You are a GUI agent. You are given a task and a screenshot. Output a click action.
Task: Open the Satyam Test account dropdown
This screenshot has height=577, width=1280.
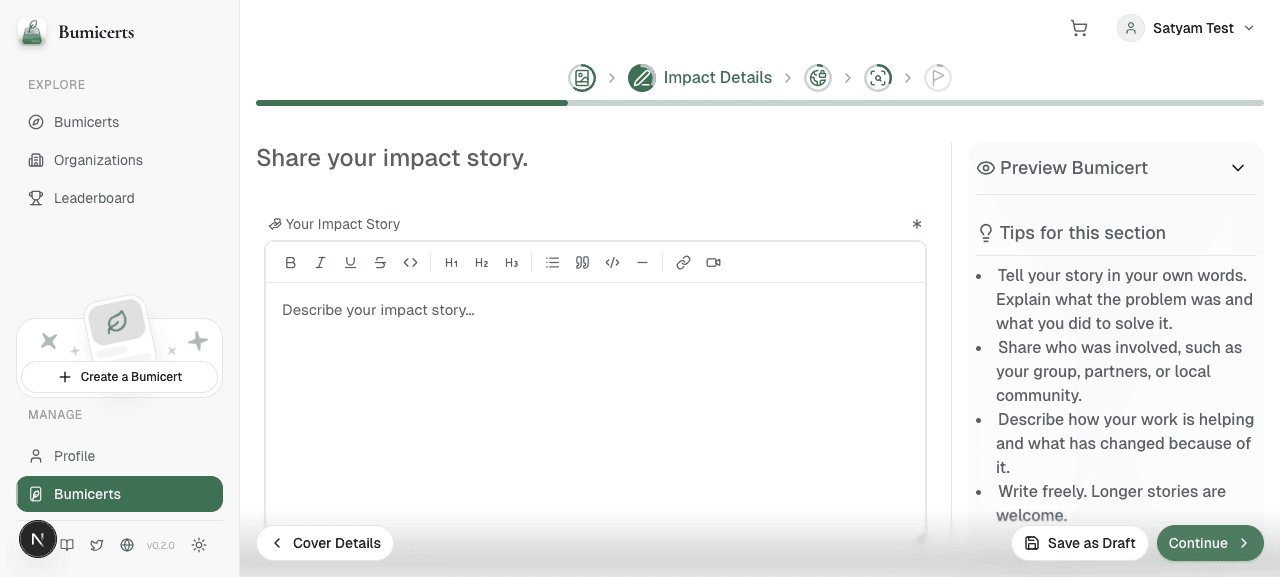click(x=1187, y=28)
